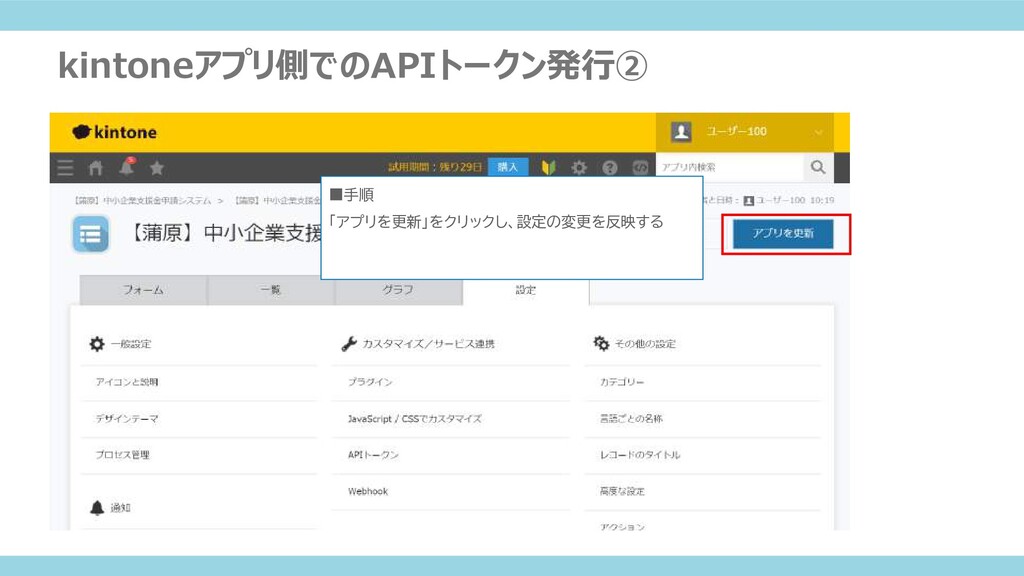Click the 購入 purchase button
The width and height of the screenshot is (1024, 576).
click(507, 167)
